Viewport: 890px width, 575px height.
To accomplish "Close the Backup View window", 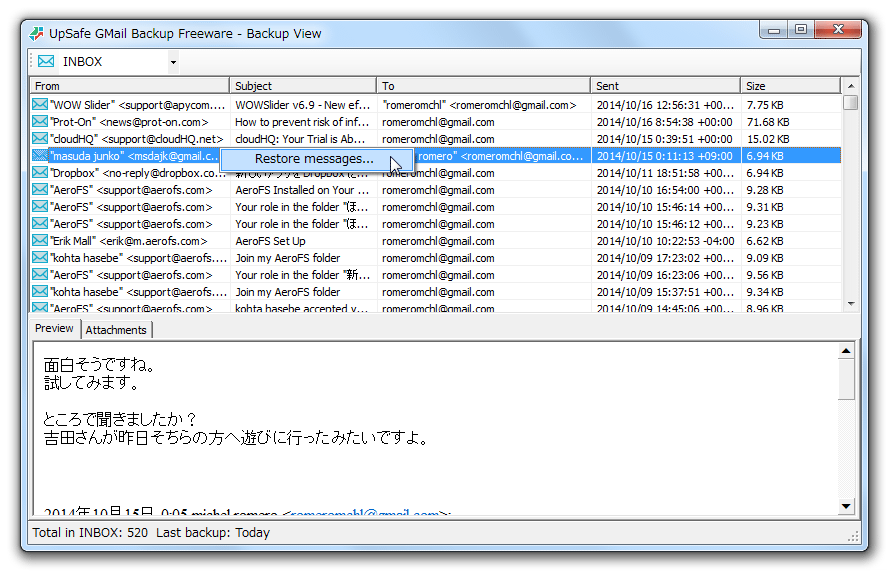I will pyautogui.click(x=838, y=30).
